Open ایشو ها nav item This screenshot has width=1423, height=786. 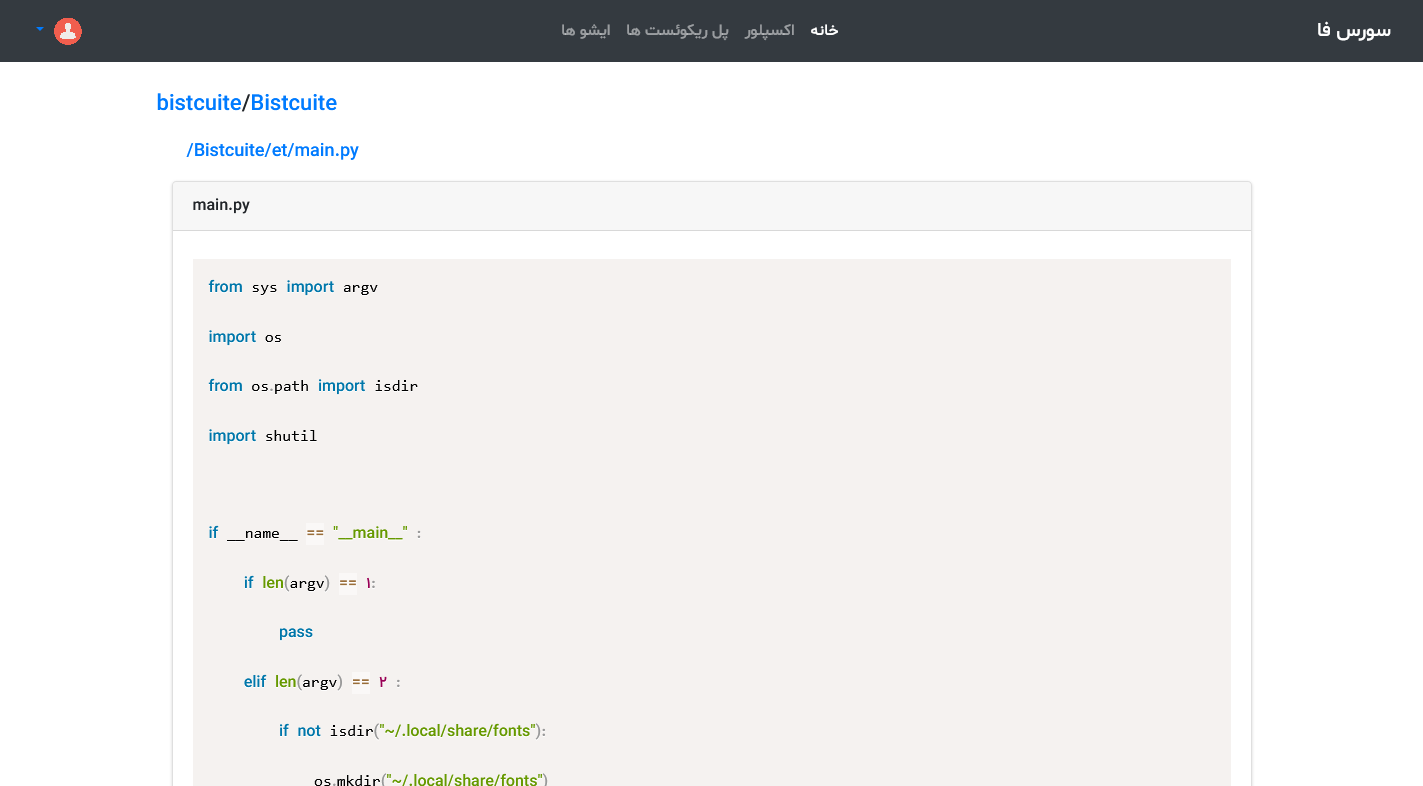pyautogui.click(x=586, y=31)
